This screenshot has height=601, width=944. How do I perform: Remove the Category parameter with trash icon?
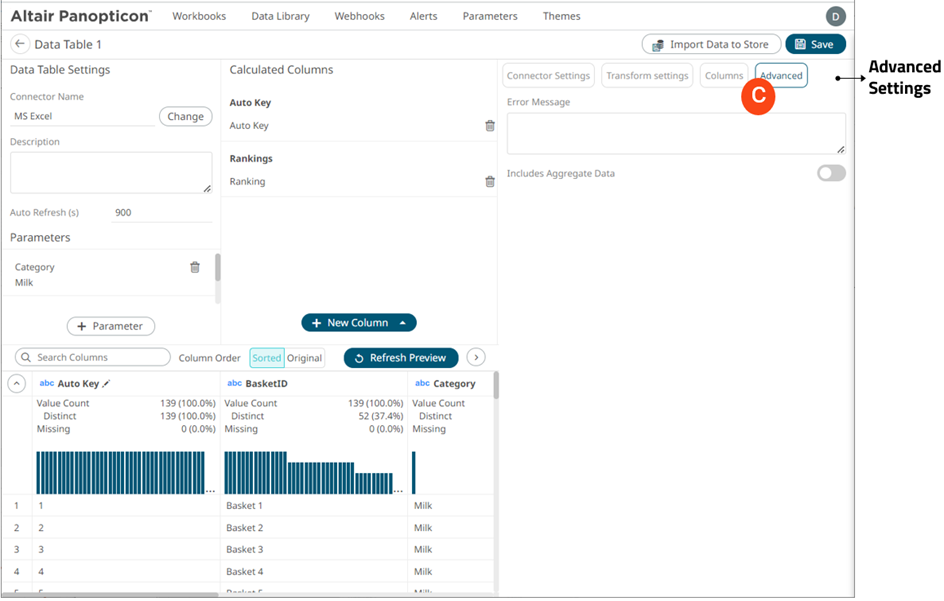195,267
